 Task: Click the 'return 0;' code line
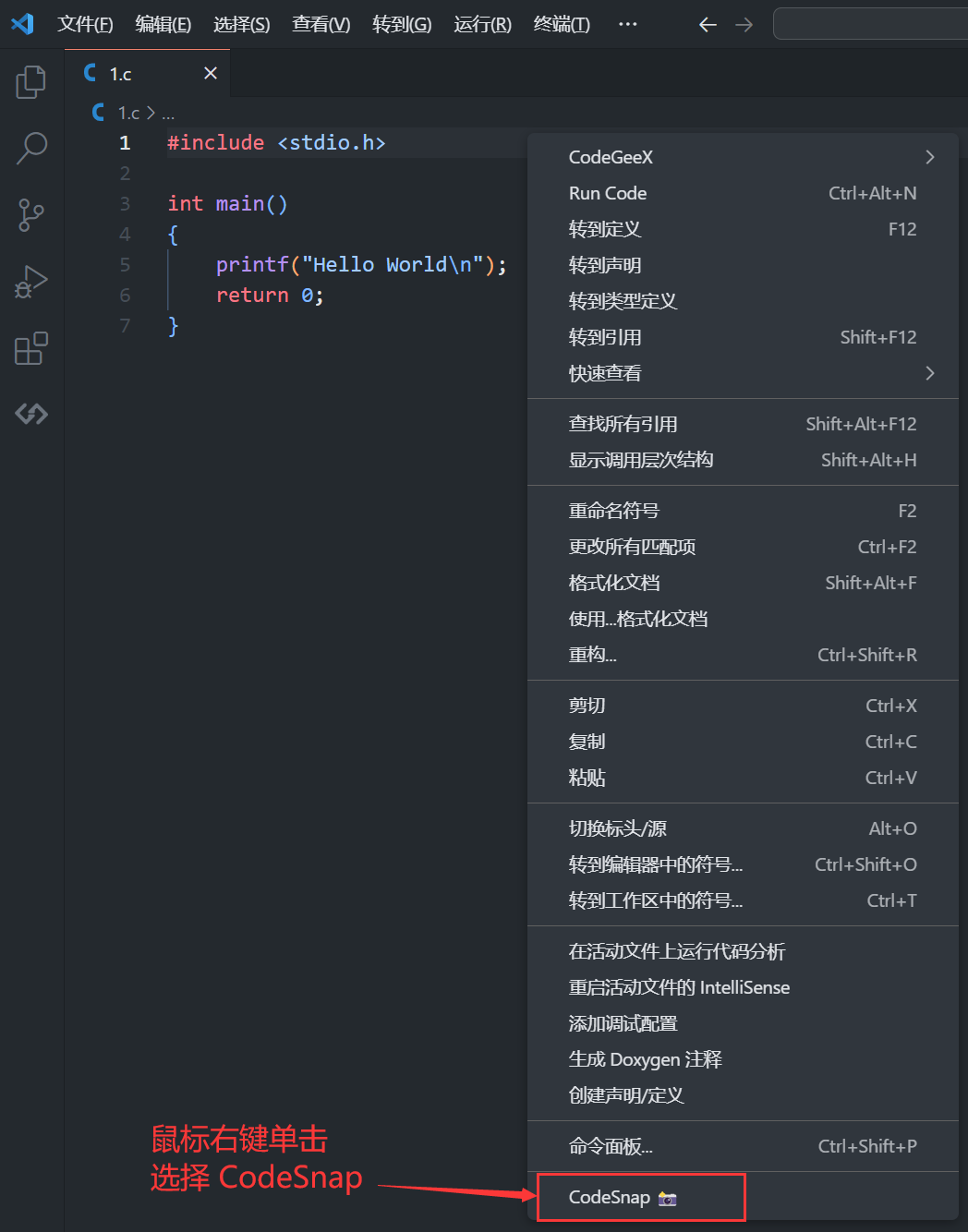270,296
